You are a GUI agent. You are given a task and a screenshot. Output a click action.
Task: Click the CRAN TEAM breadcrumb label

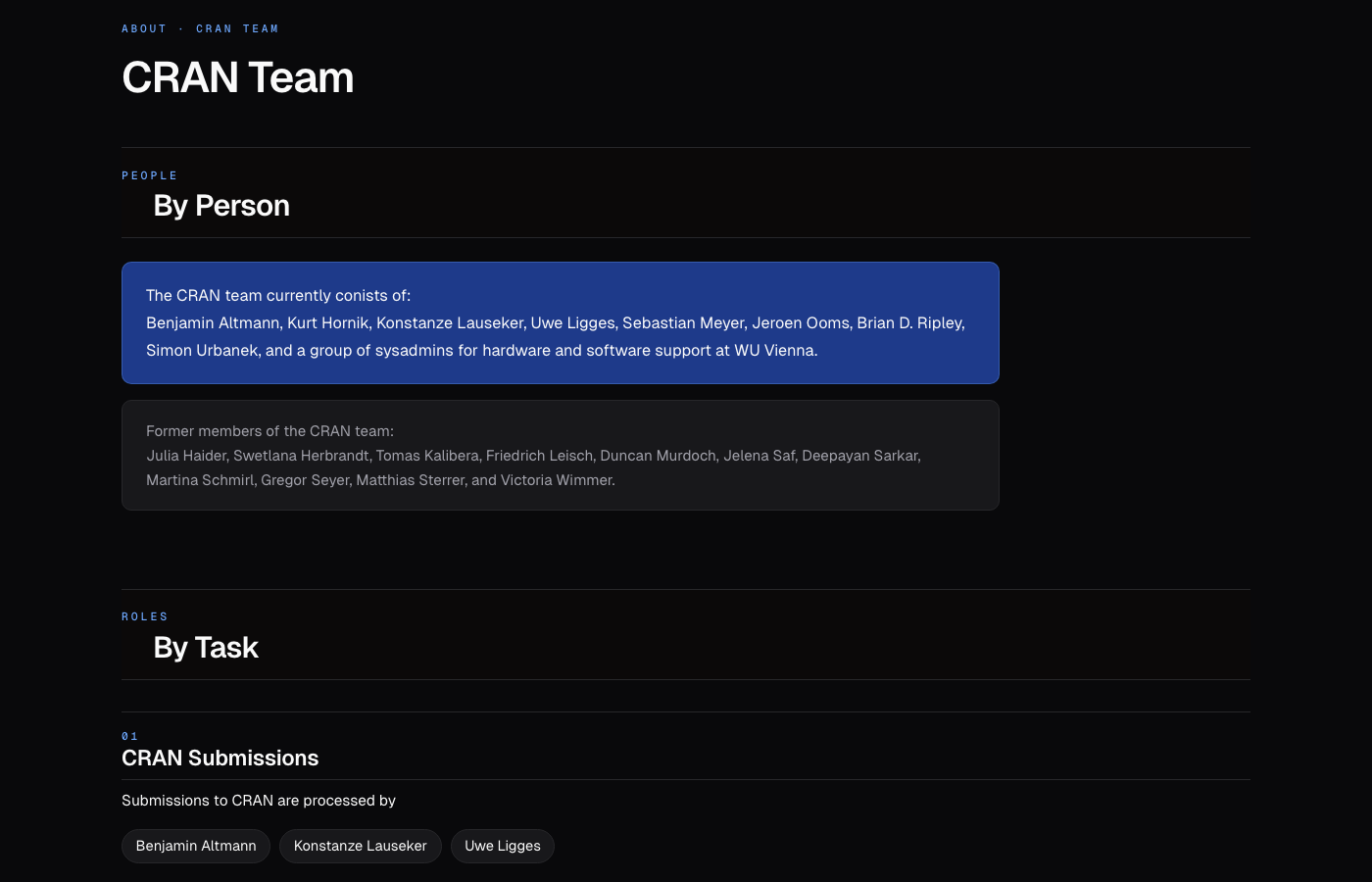[237, 28]
